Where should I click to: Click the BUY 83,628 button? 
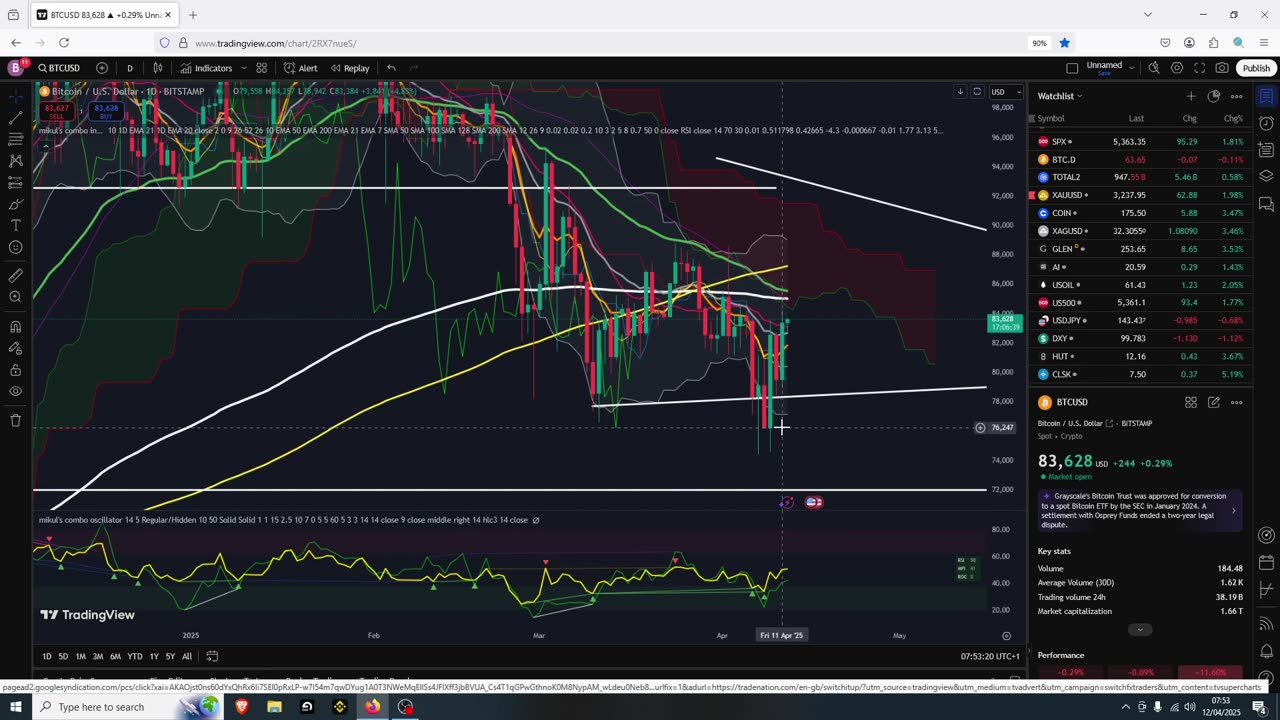(107, 110)
